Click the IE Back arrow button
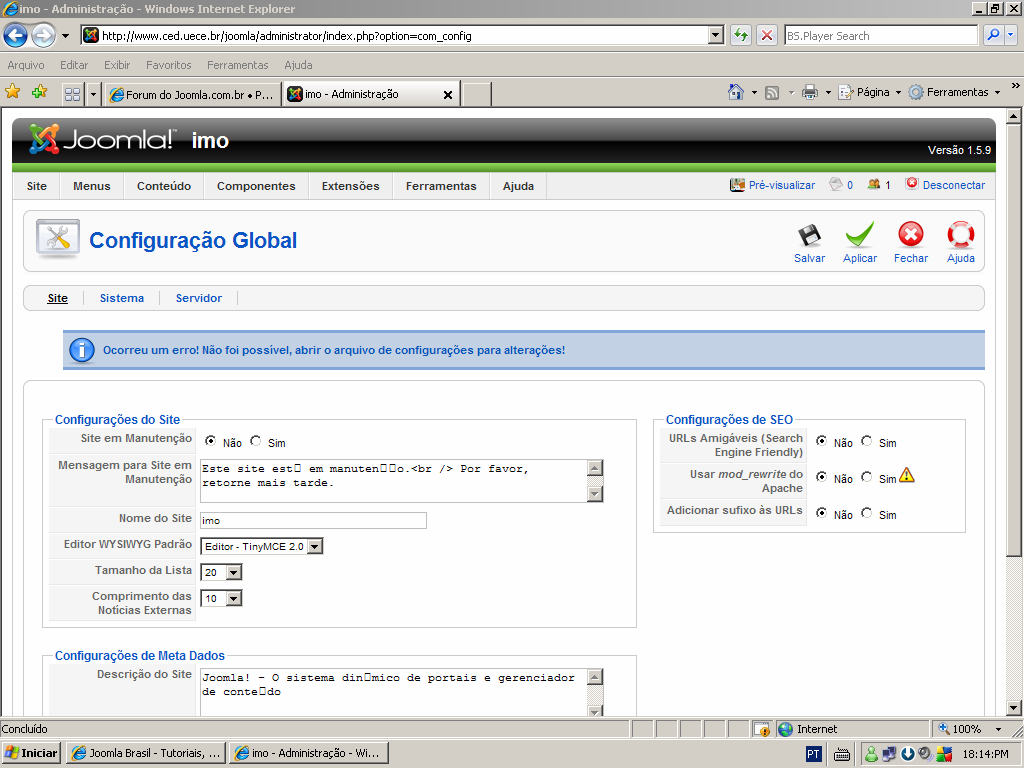The height and width of the screenshot is (768, 1024). click(16, 35)
